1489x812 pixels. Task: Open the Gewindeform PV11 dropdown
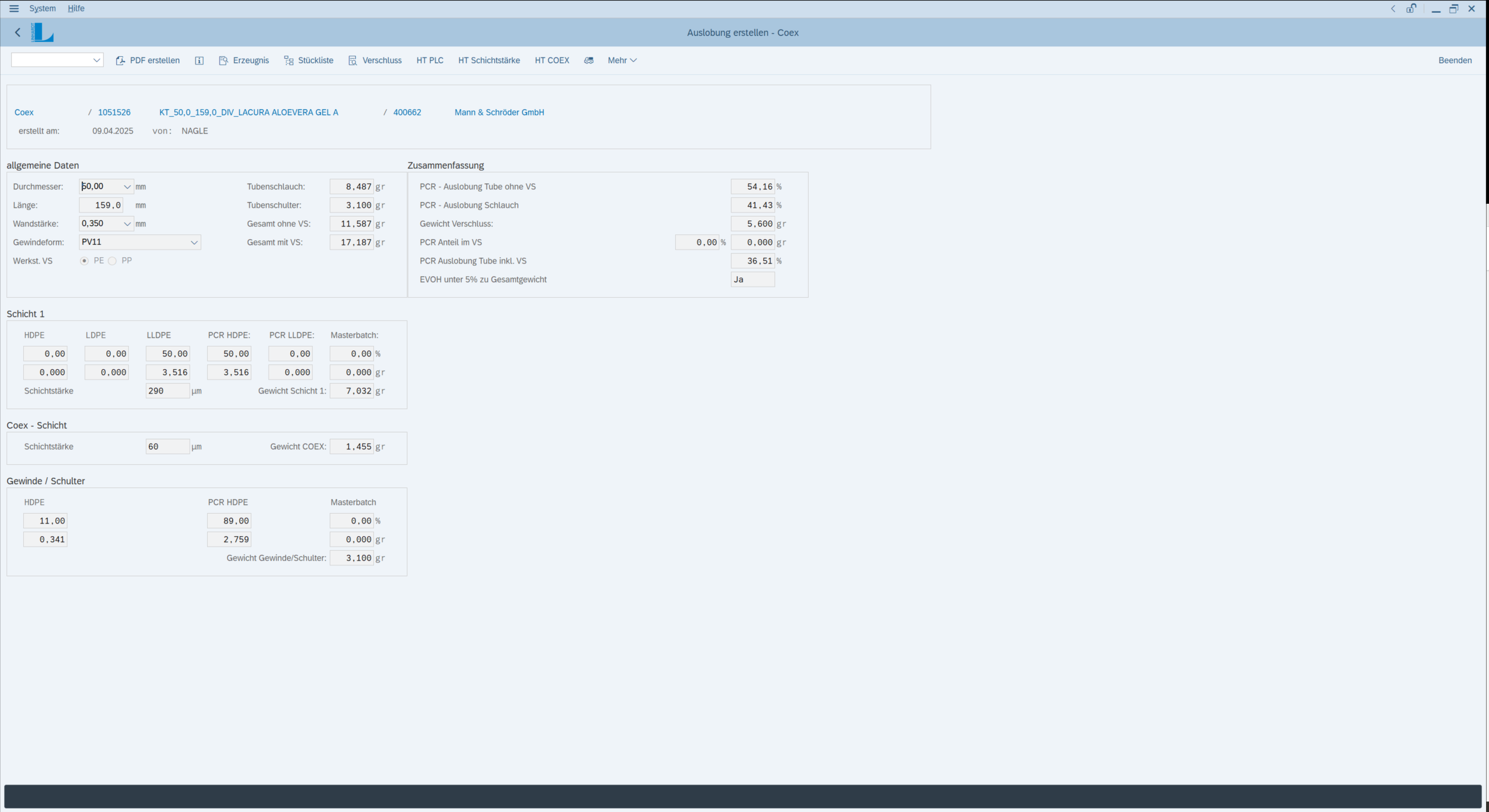click(194, 243)
